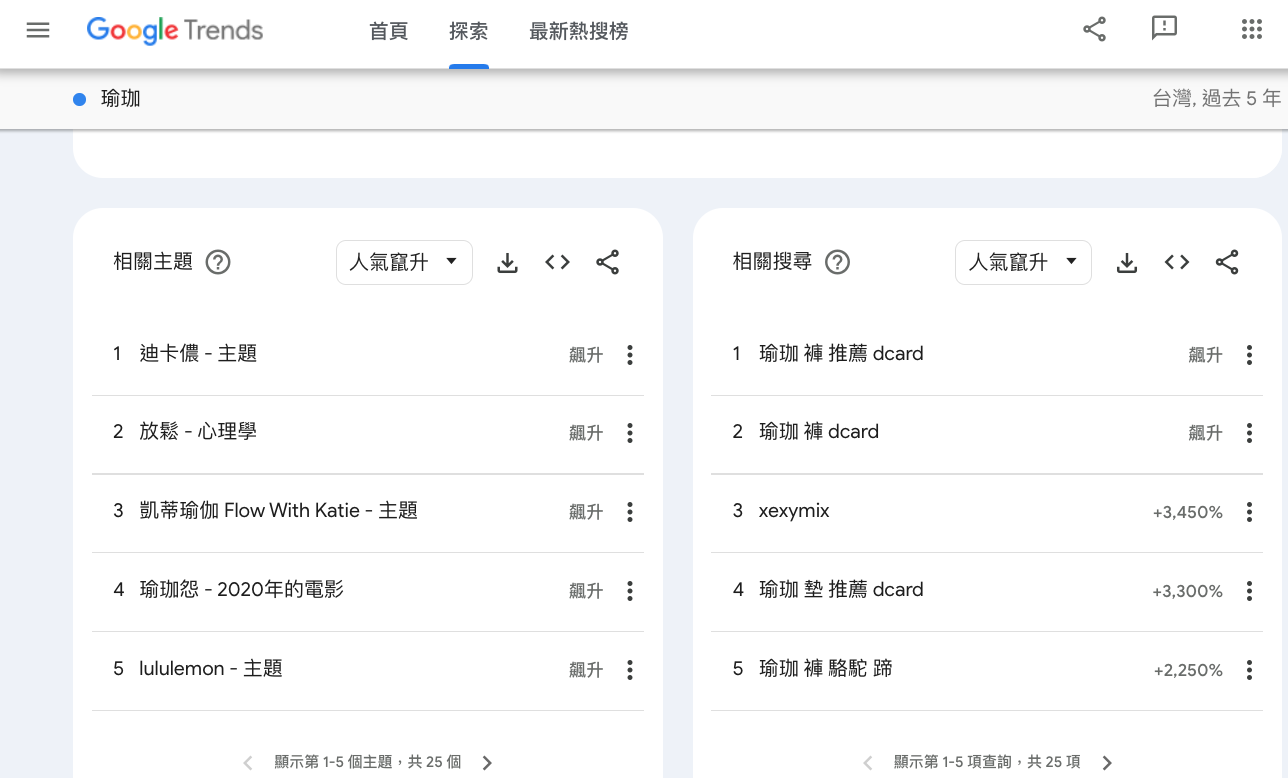Open the hamburger main menu
Screen dimensions: 1288x778
click(x=38, y=30)
